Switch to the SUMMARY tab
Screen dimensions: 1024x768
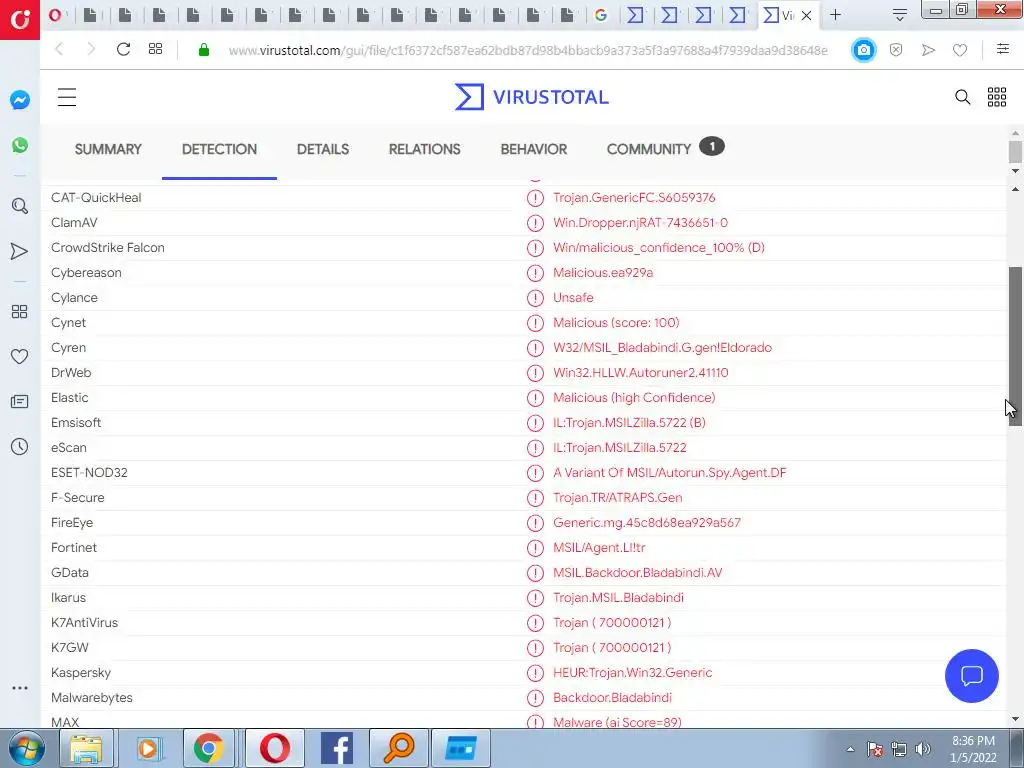[x=108, y=150]
